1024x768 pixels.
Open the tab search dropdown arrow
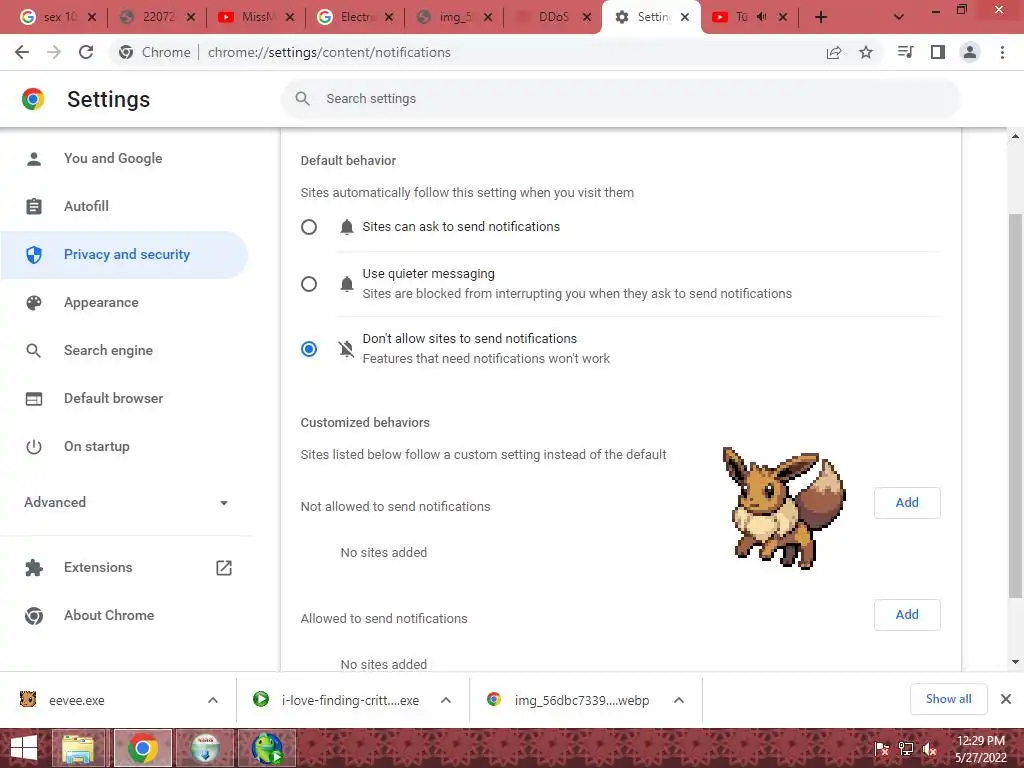[x=899, y=18]
